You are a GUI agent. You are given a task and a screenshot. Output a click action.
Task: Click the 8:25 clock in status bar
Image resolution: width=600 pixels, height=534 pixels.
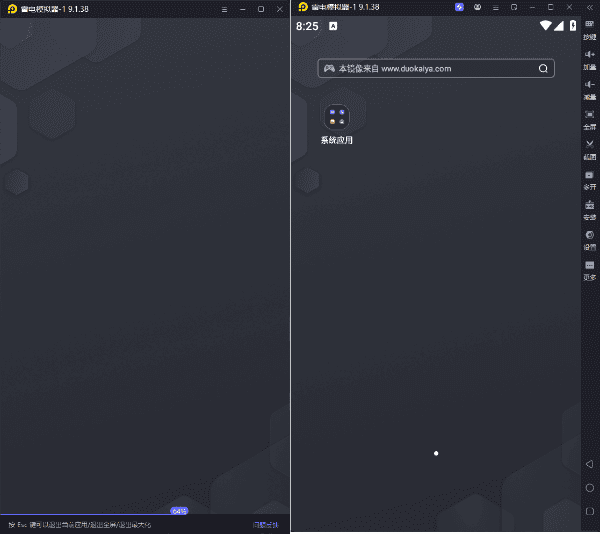307,26
